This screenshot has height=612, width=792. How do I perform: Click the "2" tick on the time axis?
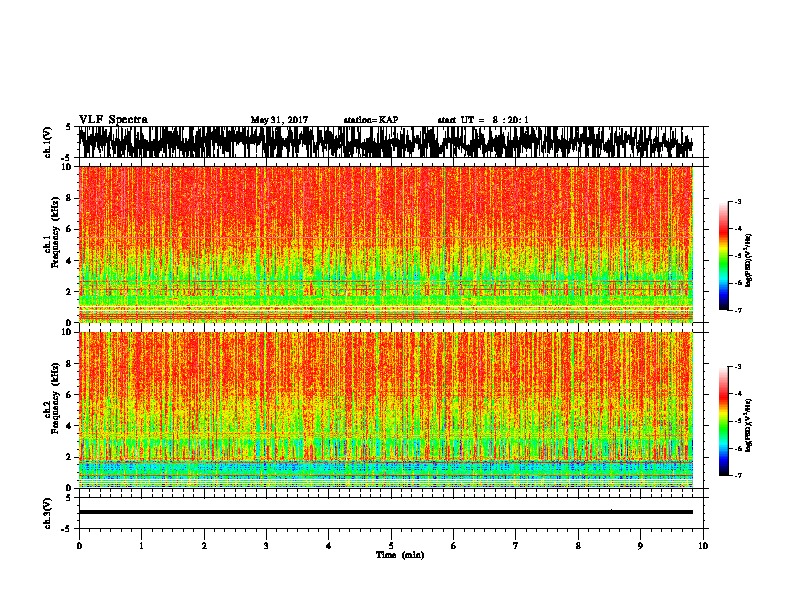click(x=204, y=545)
